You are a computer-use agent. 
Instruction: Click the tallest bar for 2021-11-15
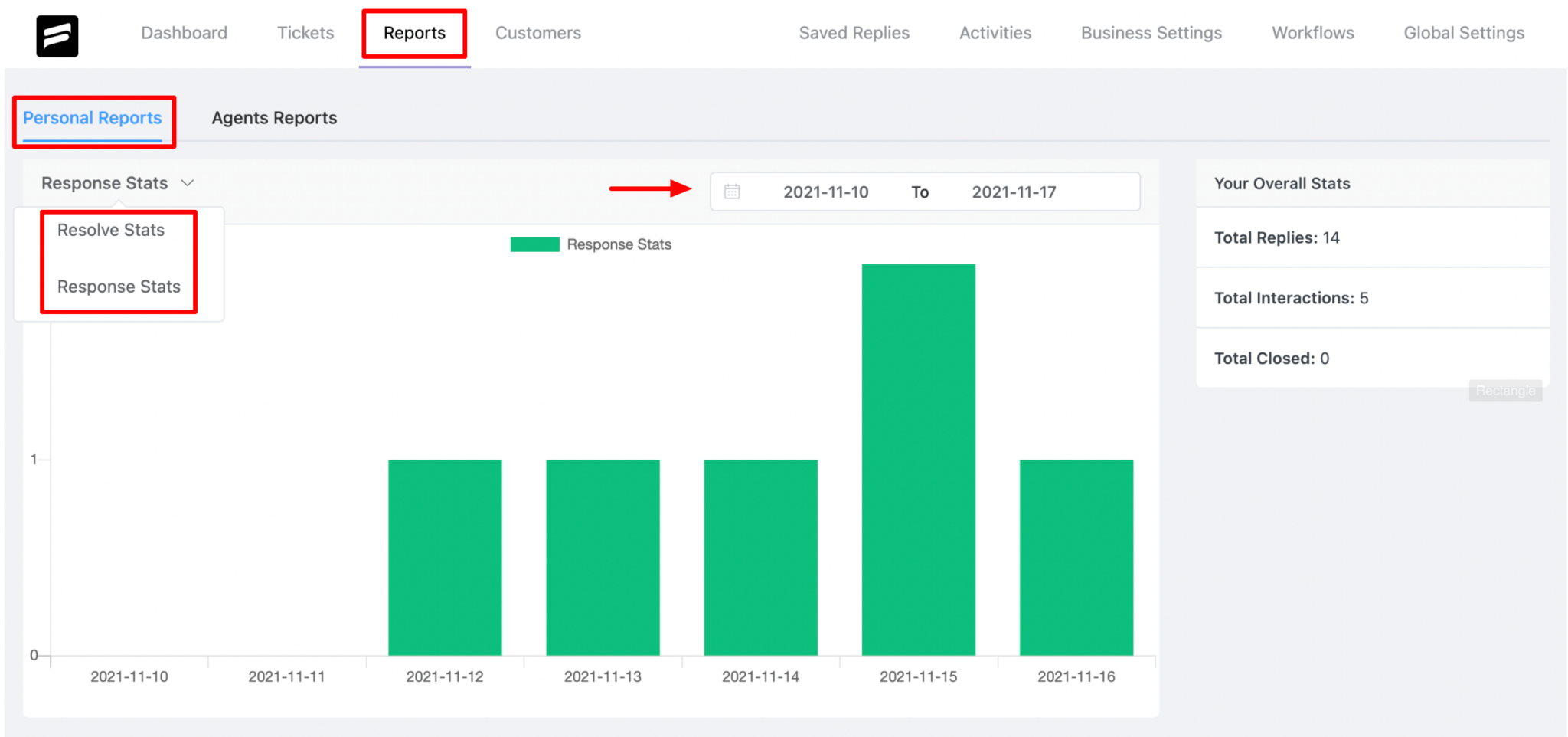pyautogui.click(x=918, y=460)
